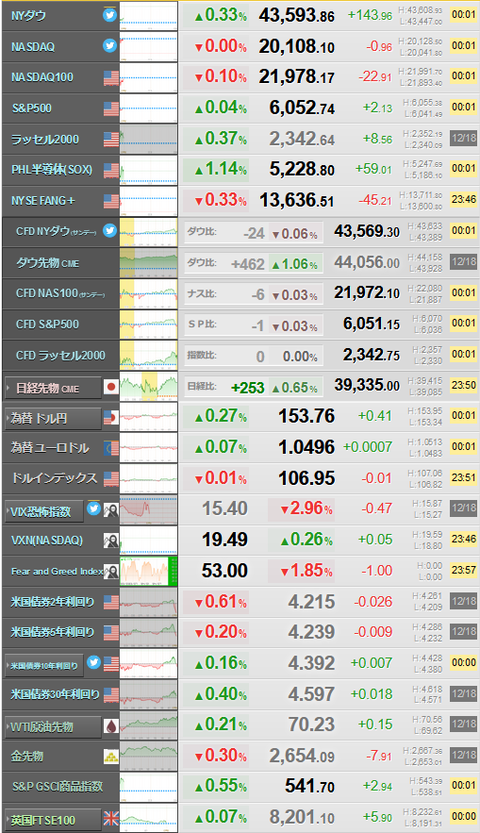This screenshot has height=833, width=480.
Task: Click the Twitter icon beside 米国債券10年利回り
Action: [93, 662]
